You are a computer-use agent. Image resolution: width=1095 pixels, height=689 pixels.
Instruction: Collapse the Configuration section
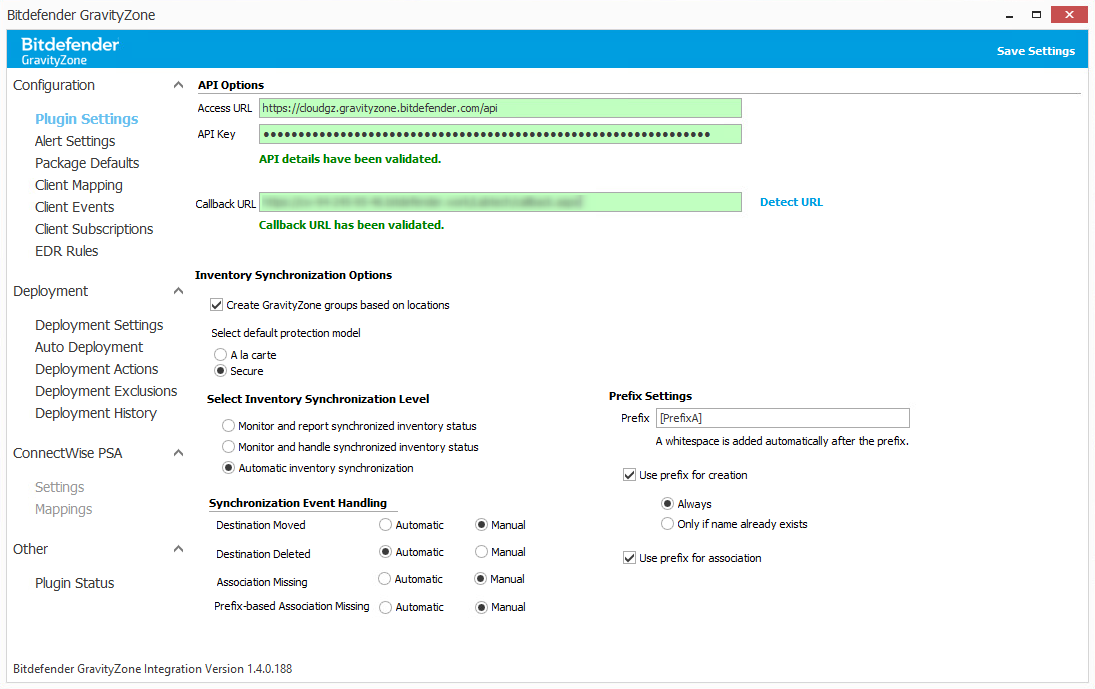[x=179, y=86]
